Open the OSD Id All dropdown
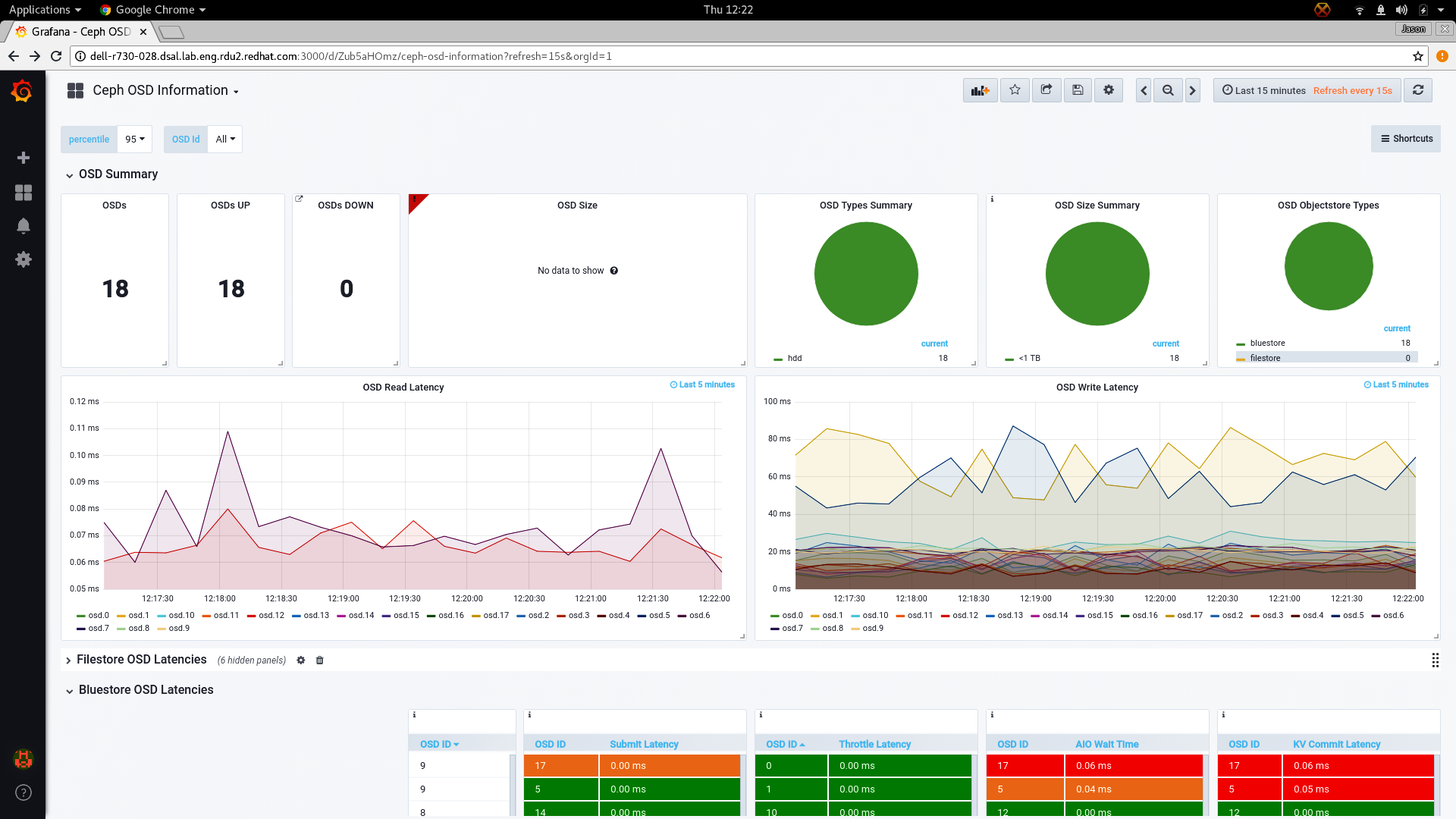This screenshot has height=819, width=1456. click(x=225, y=140)
